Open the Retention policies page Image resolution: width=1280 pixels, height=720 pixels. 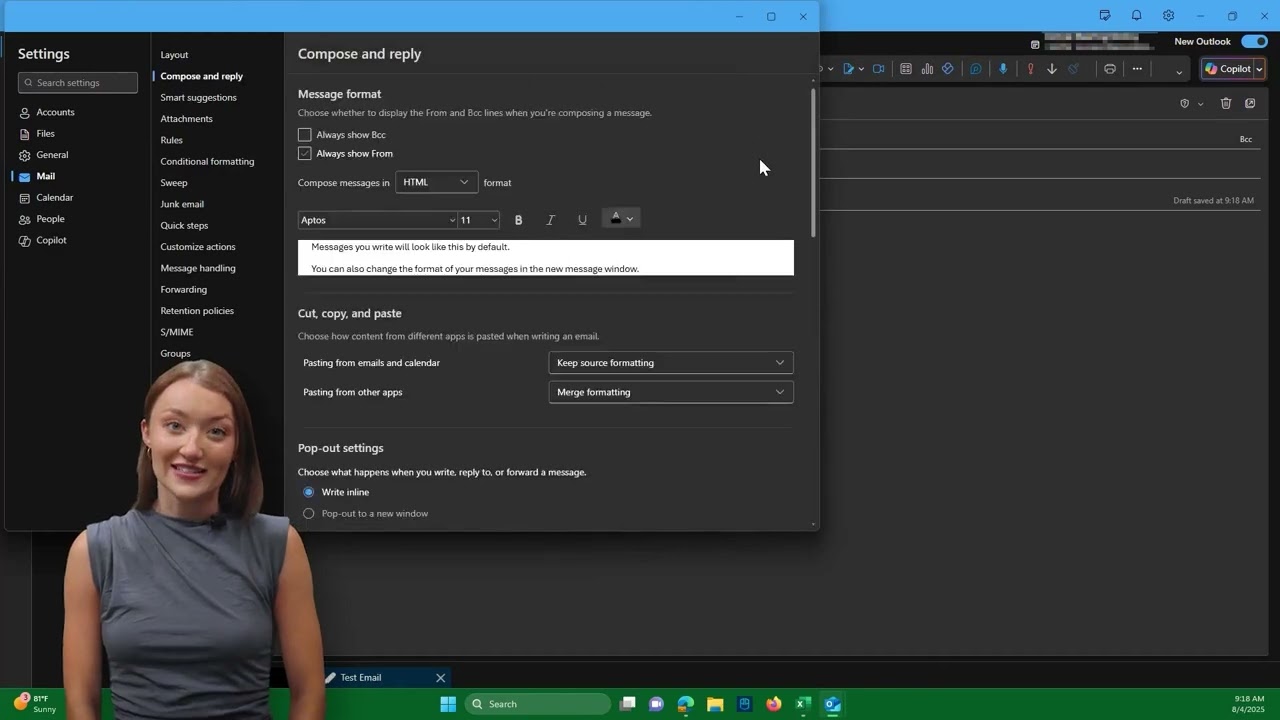click(197, 311)
